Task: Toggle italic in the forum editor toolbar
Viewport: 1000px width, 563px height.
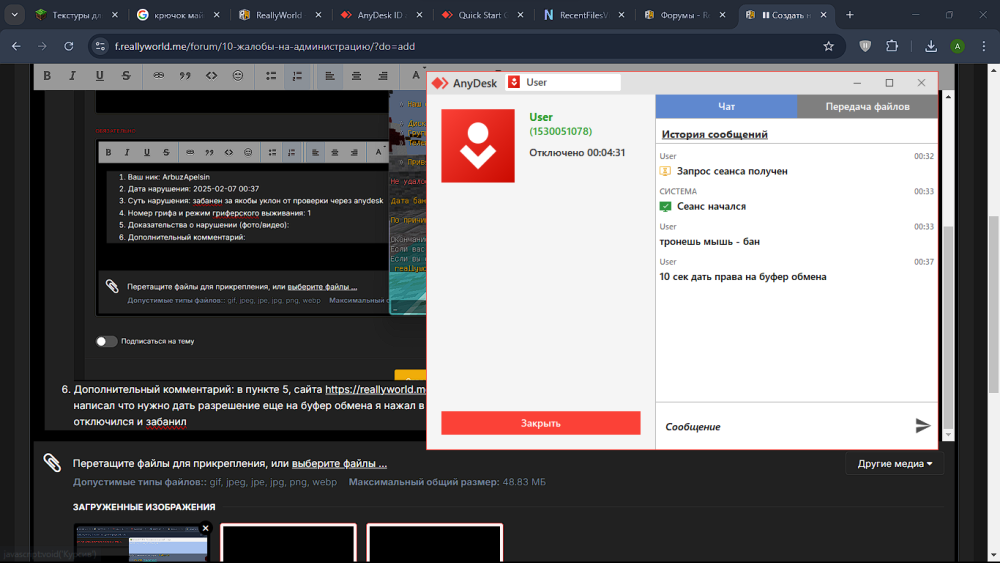Action: [x=73, y=76]
